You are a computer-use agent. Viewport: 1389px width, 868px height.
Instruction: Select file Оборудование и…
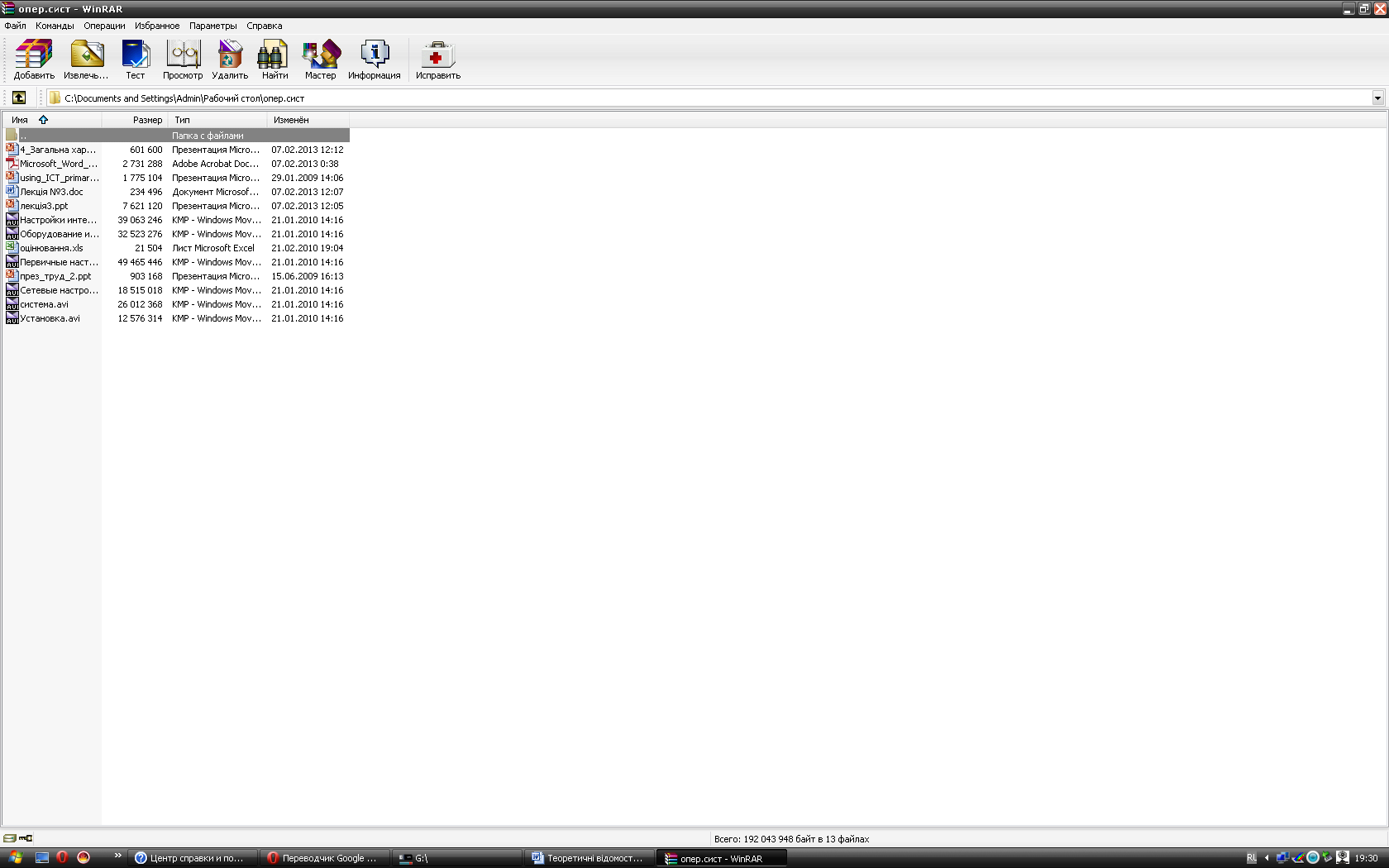click(59, 234)
